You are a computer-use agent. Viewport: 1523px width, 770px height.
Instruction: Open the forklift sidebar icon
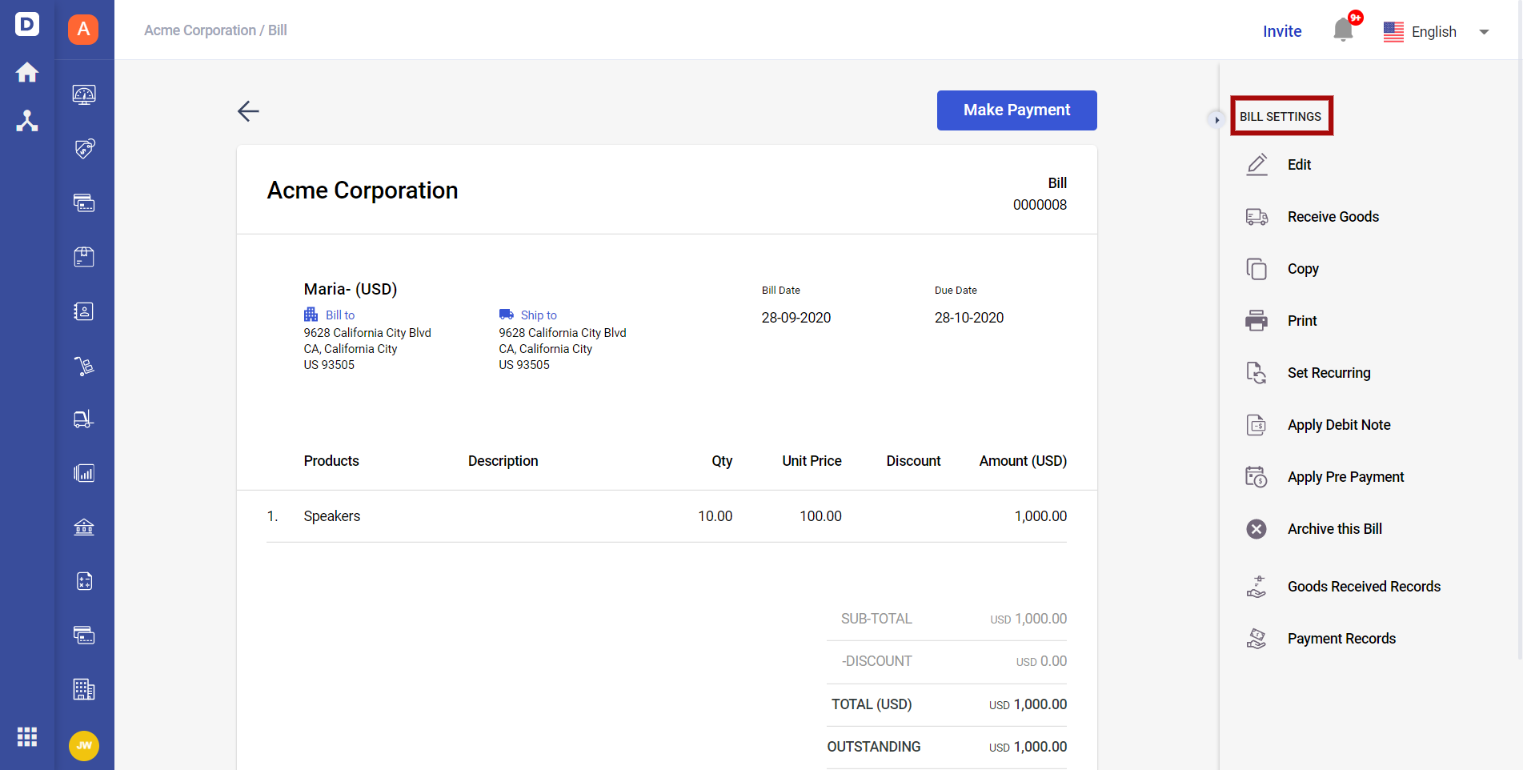(x=84, y=419)
